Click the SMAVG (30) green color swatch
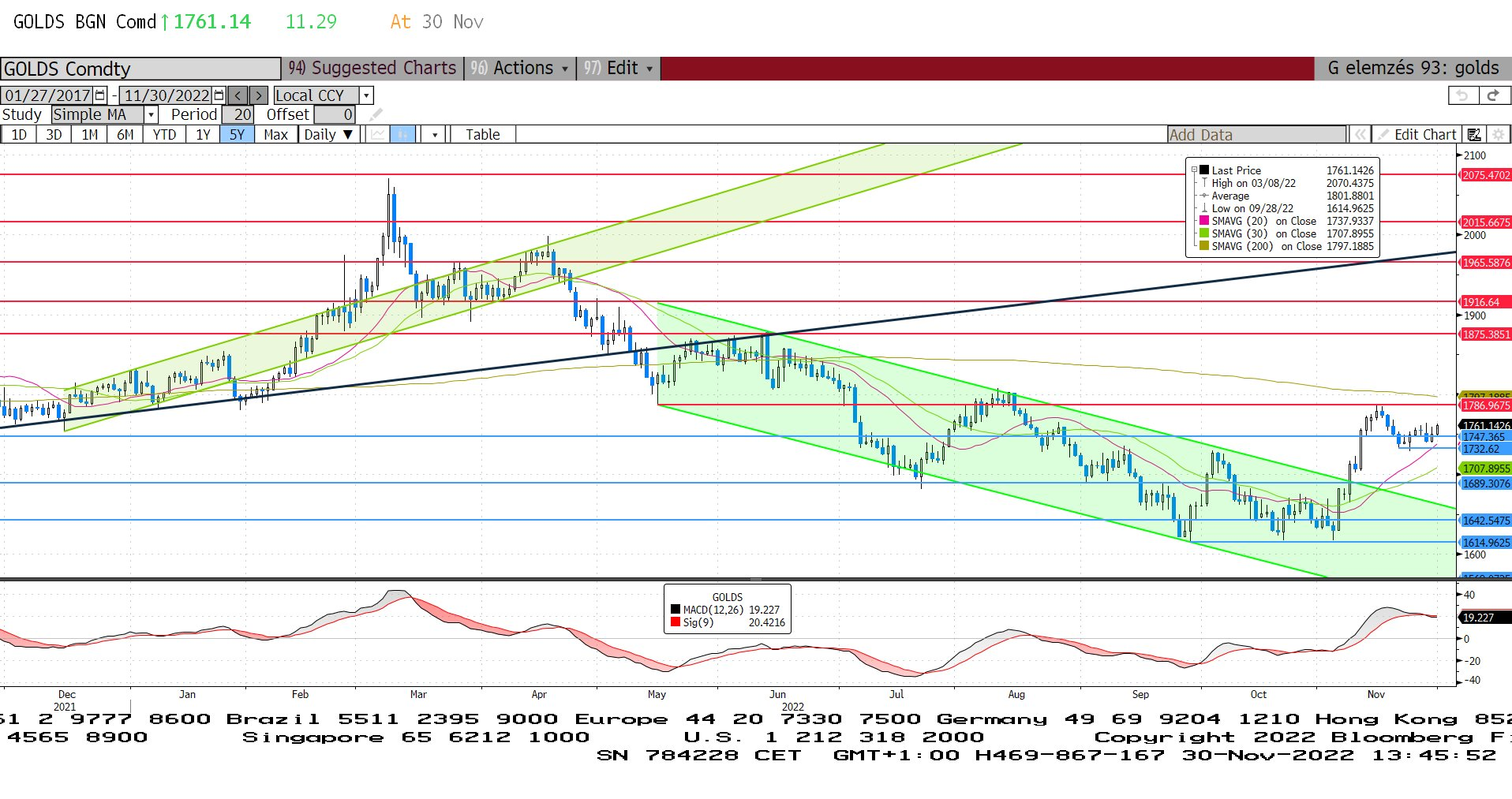 tap(1204, 233)
